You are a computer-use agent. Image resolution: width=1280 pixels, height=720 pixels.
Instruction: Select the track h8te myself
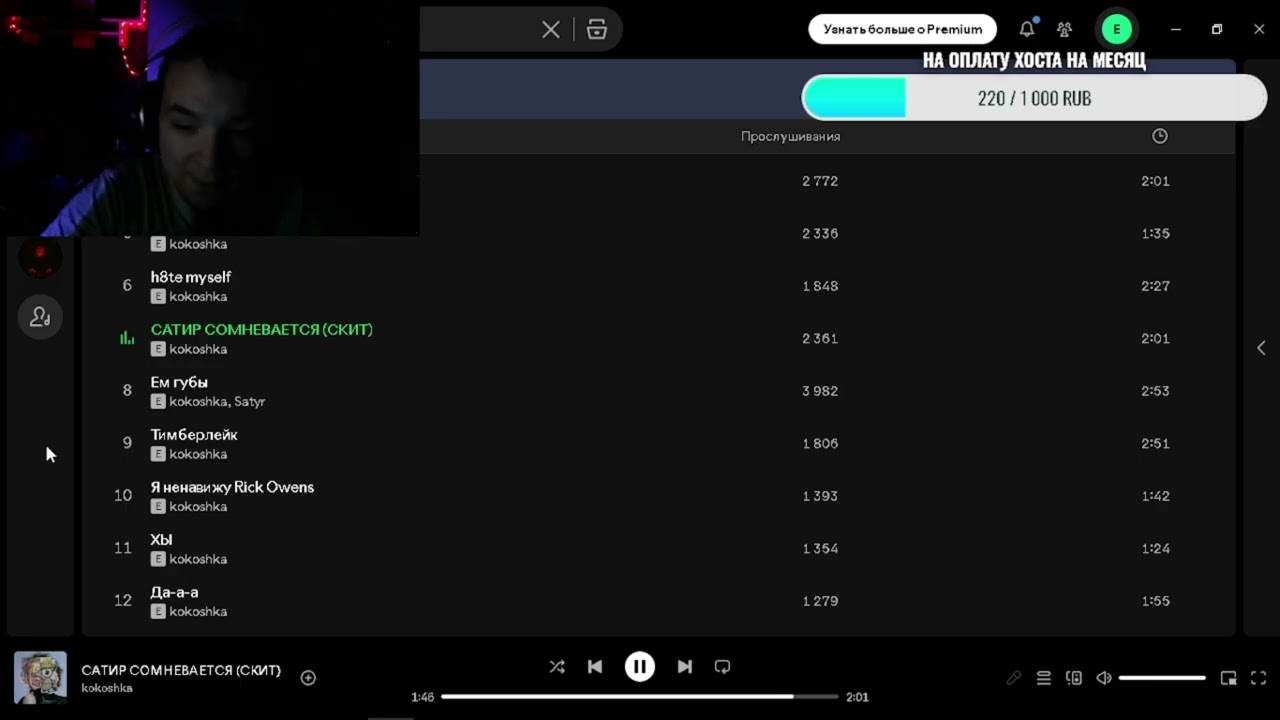(x=190, y=277)
